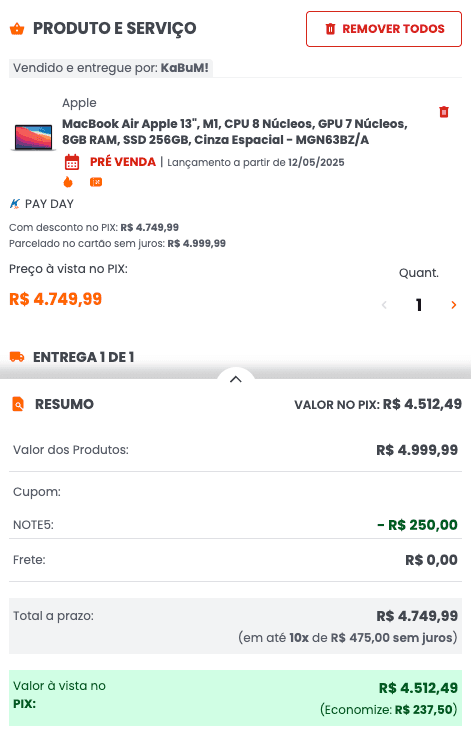Open the MacBook Air product title link
Viewport: 471px width, 735px height.
235,132
